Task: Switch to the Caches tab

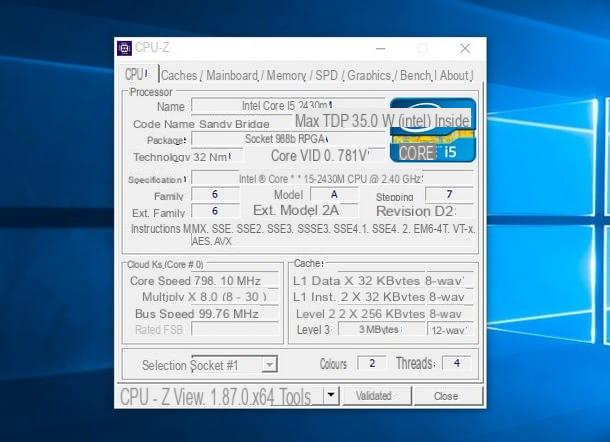Action: pyautogui.click(x=179, y=75)
